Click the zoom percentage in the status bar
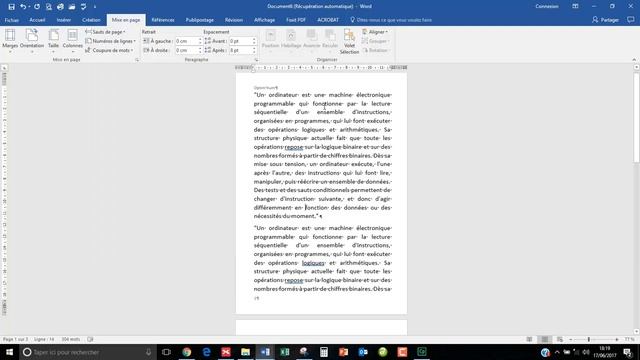 click(629, 339)
